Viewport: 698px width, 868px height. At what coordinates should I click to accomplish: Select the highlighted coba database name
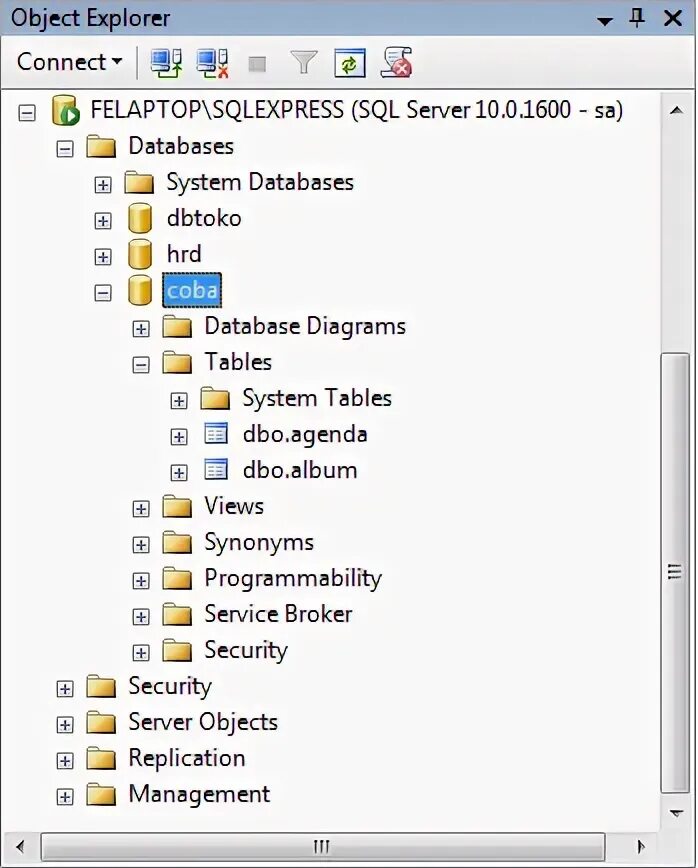click(192, 290)
